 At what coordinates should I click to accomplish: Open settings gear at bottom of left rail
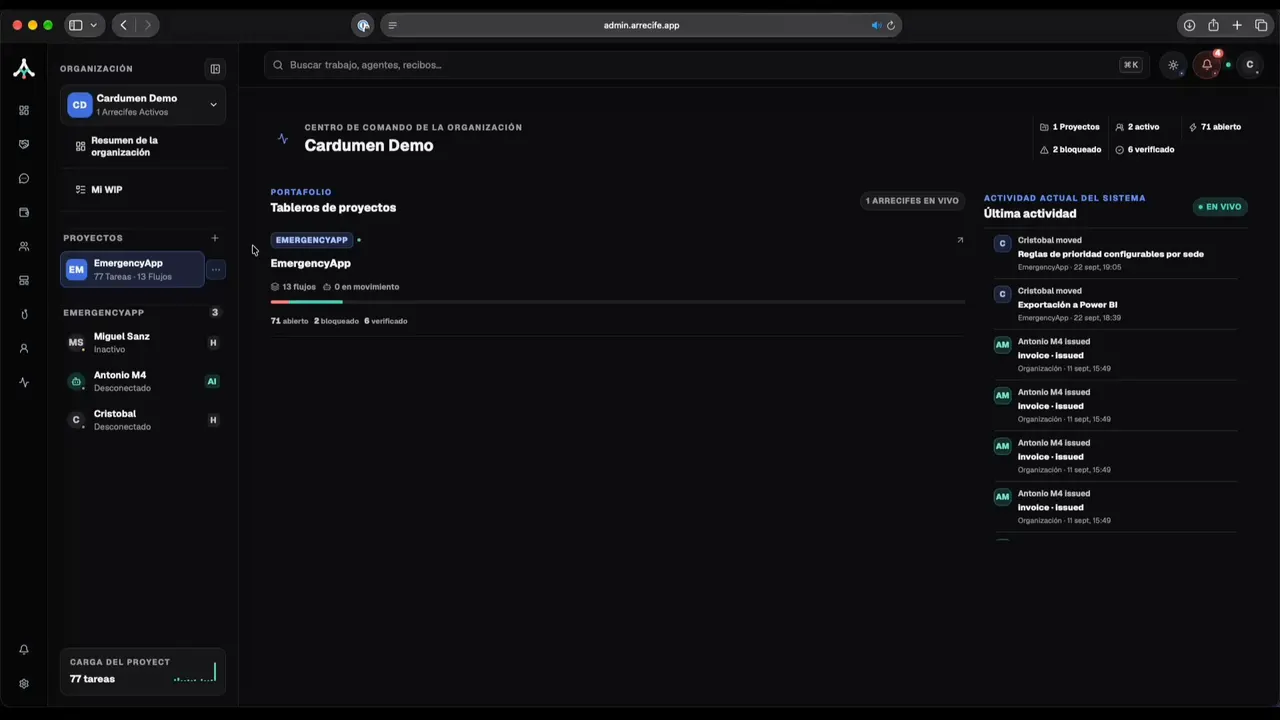pos(24,683)
